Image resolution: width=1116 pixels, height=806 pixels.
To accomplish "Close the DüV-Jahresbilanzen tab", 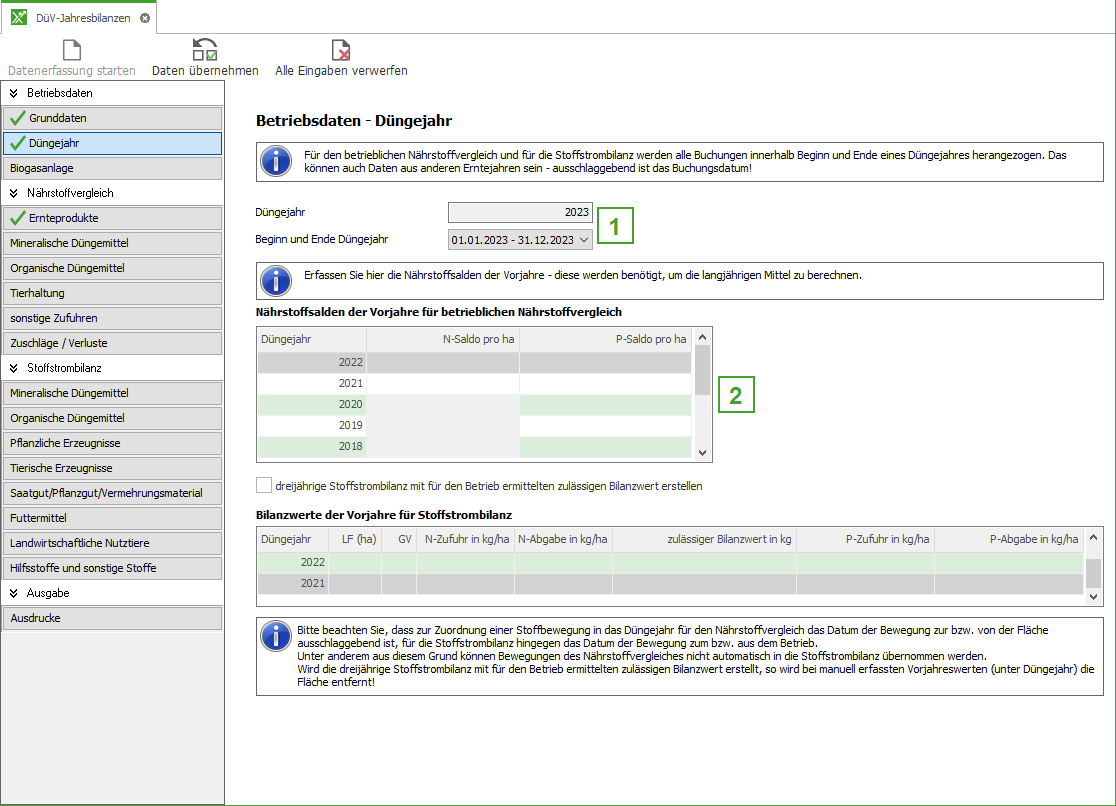I will pyautogui.click(x=145, y=18).
